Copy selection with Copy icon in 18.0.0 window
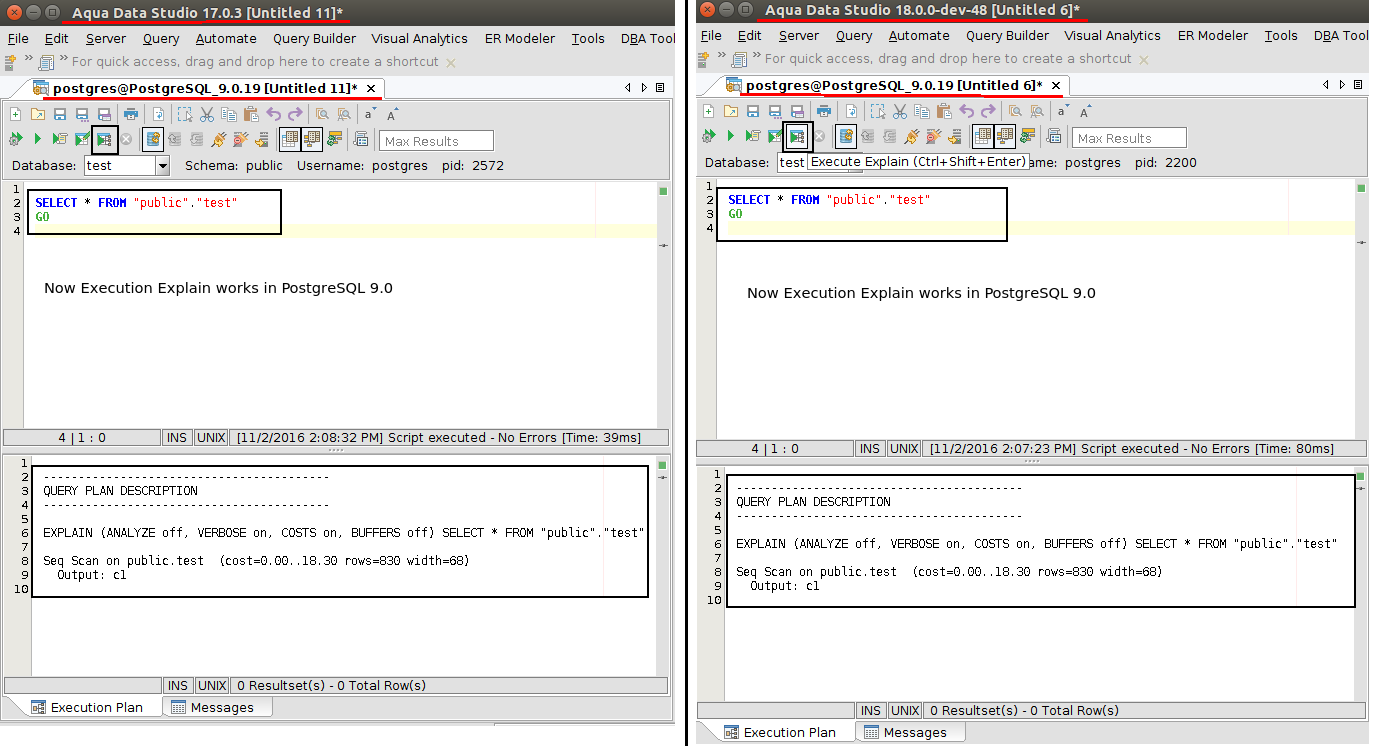This screenshot has height=747, width=1377. click(x=922, y=111)
